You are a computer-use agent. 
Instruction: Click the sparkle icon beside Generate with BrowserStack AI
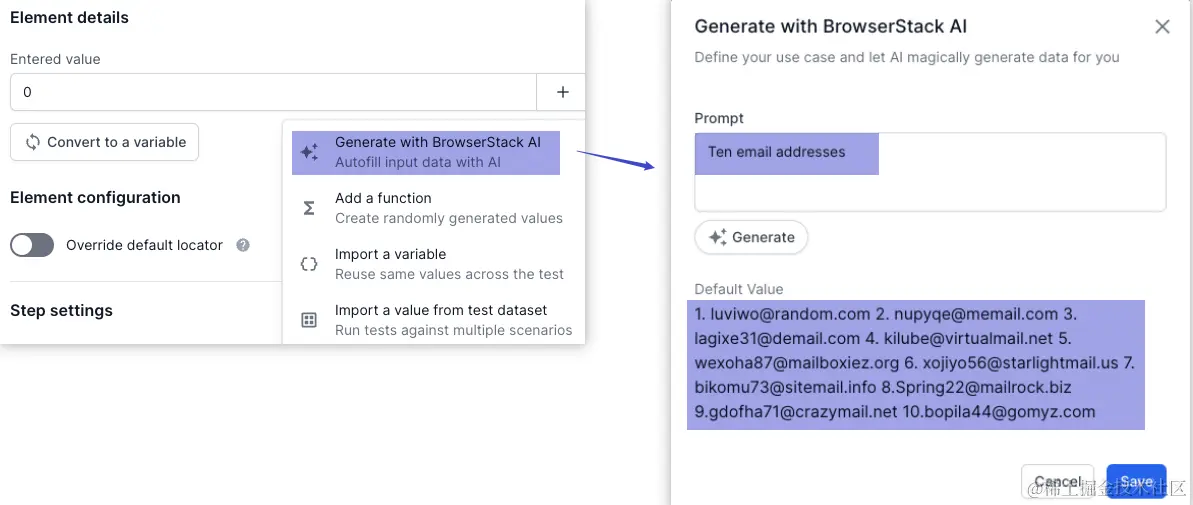(309, 152)
